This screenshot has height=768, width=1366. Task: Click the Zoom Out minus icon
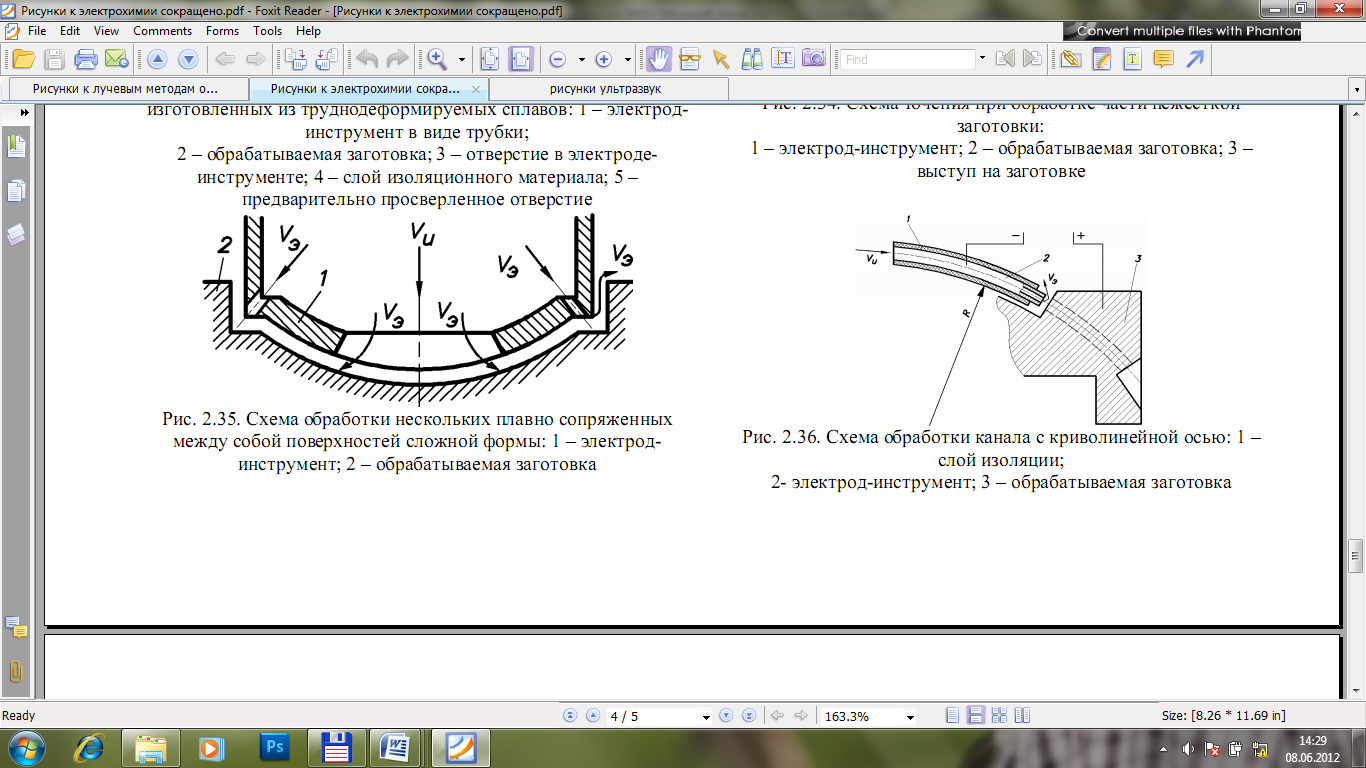click(558, 59)
